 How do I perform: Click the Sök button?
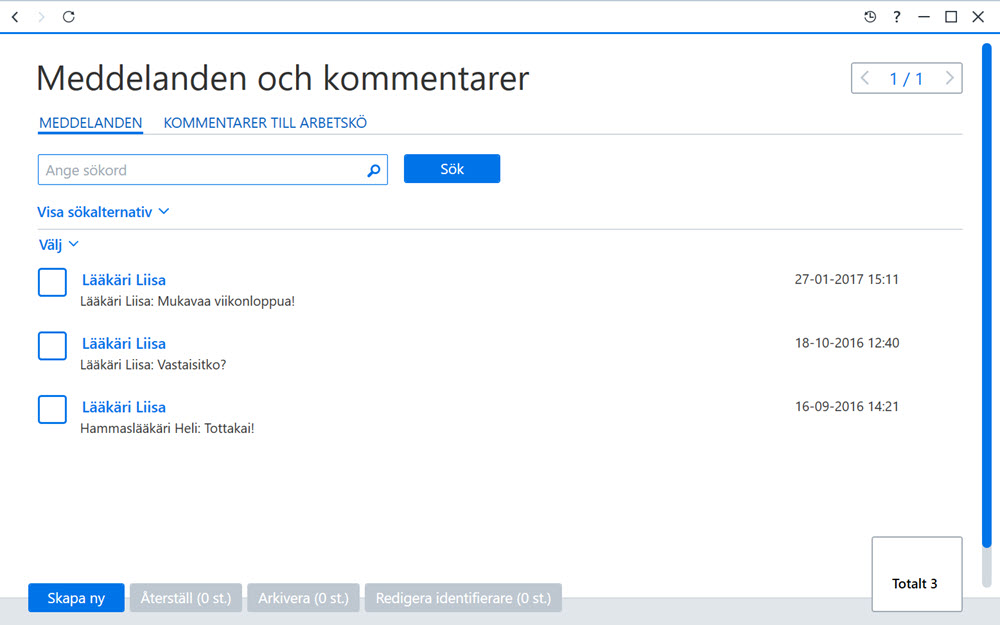[x=452, y=168]
